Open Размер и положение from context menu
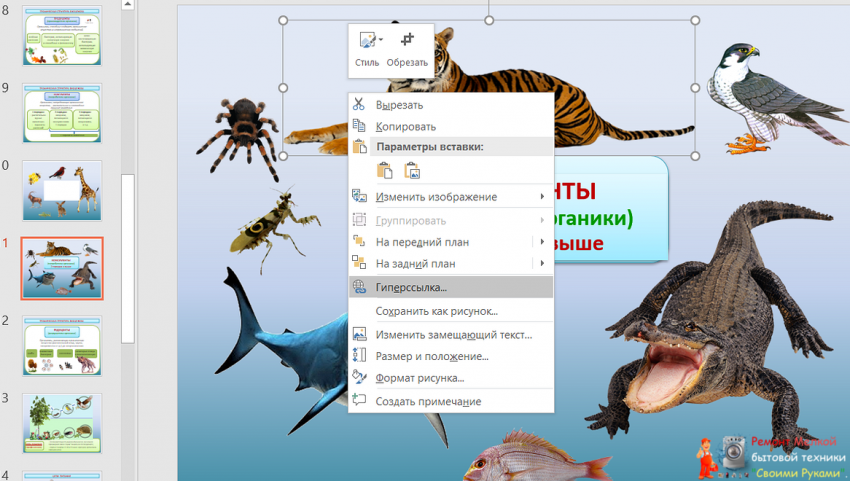This screenshot has height=481, width=850. 432,356
